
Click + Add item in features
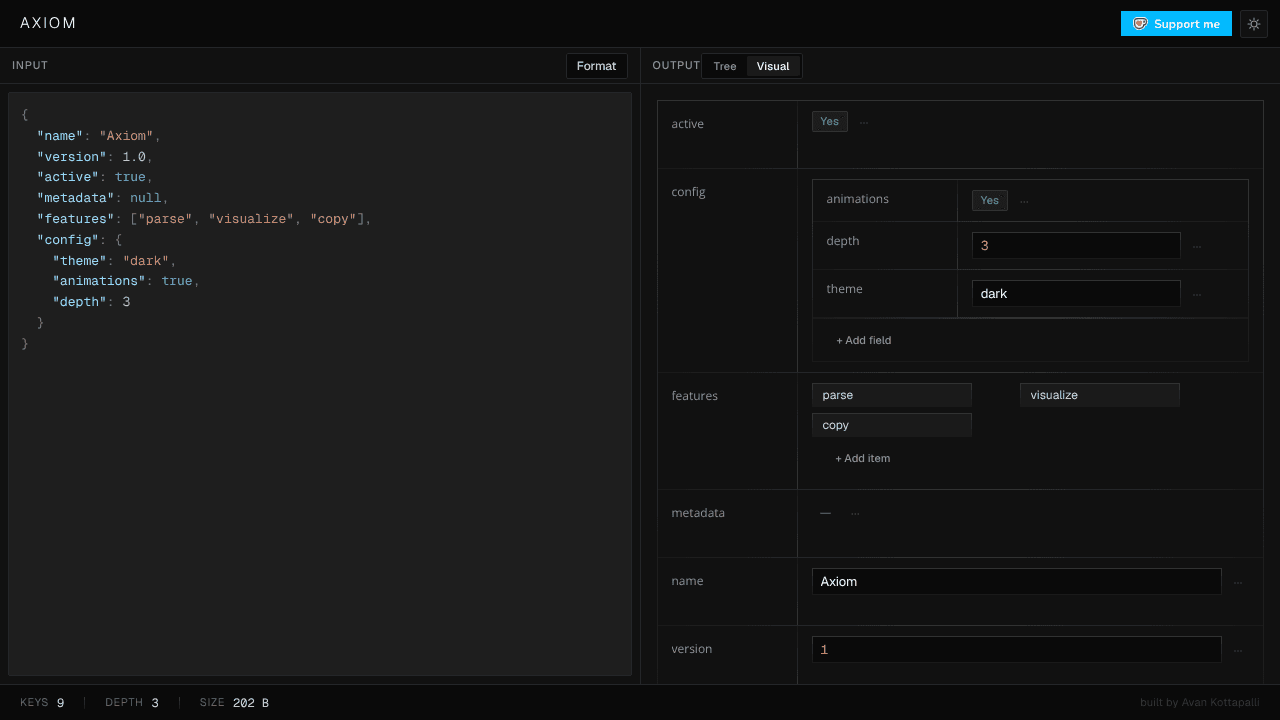[x=863, y=458]
